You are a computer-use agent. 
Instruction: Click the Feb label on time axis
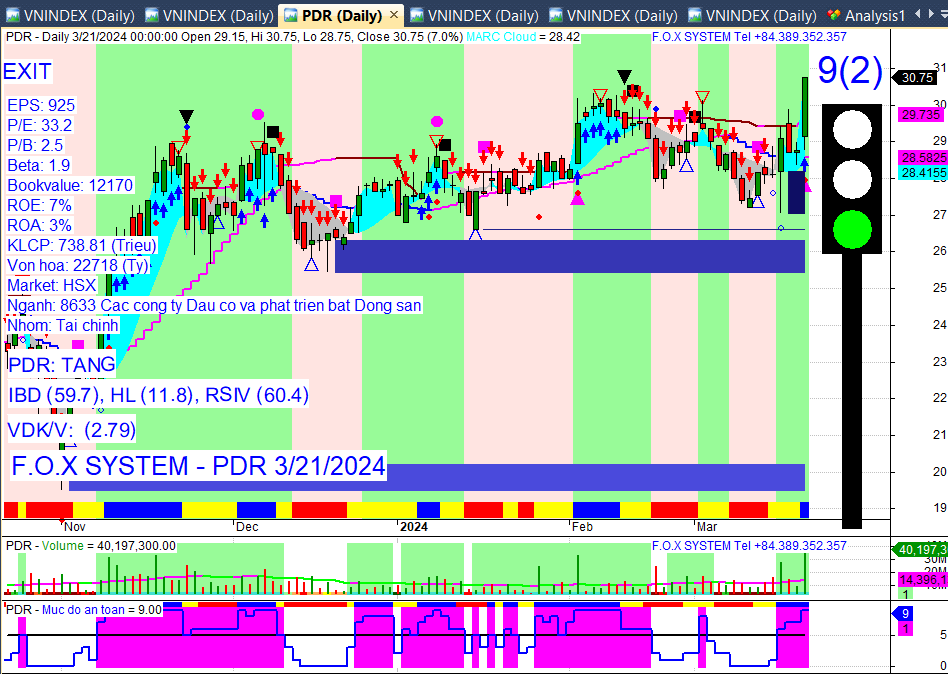582,527
